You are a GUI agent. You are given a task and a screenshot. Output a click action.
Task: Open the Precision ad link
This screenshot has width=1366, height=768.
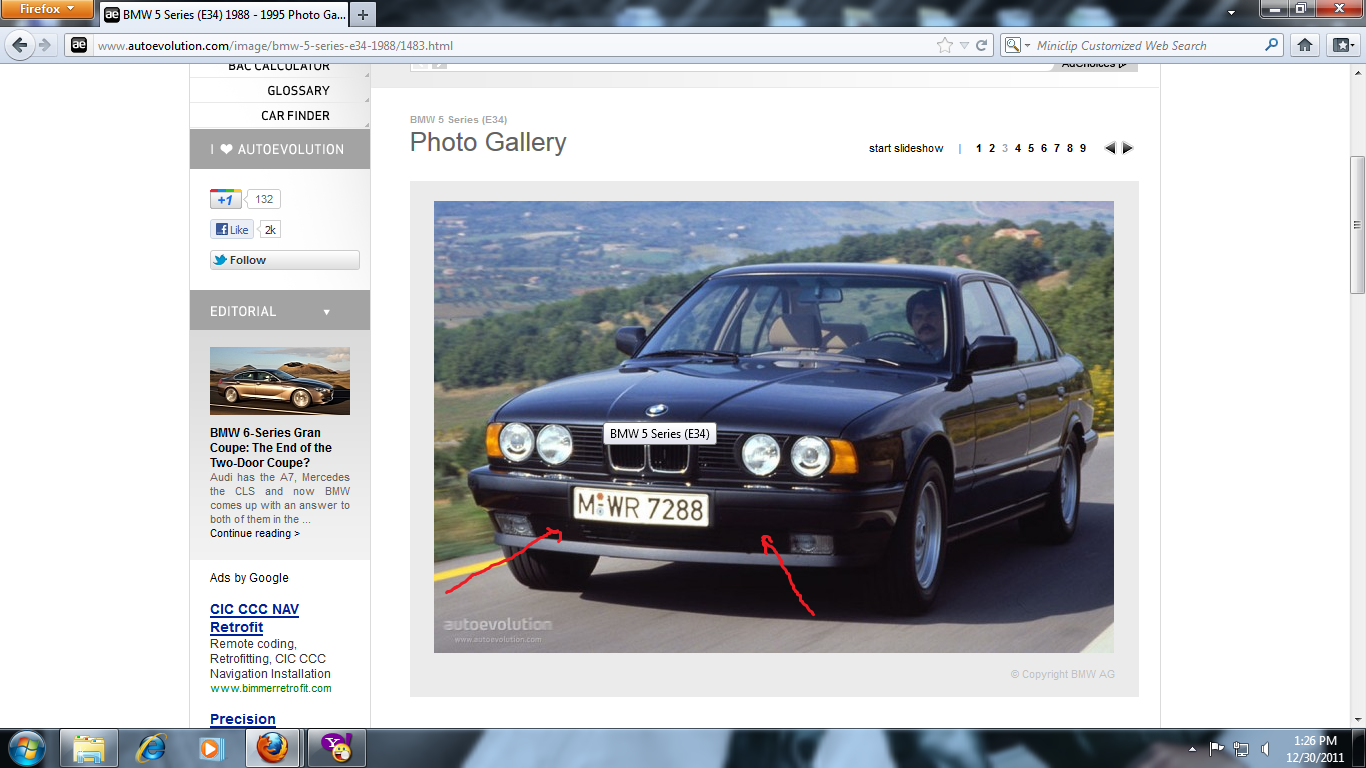click(x=243, y=719)
